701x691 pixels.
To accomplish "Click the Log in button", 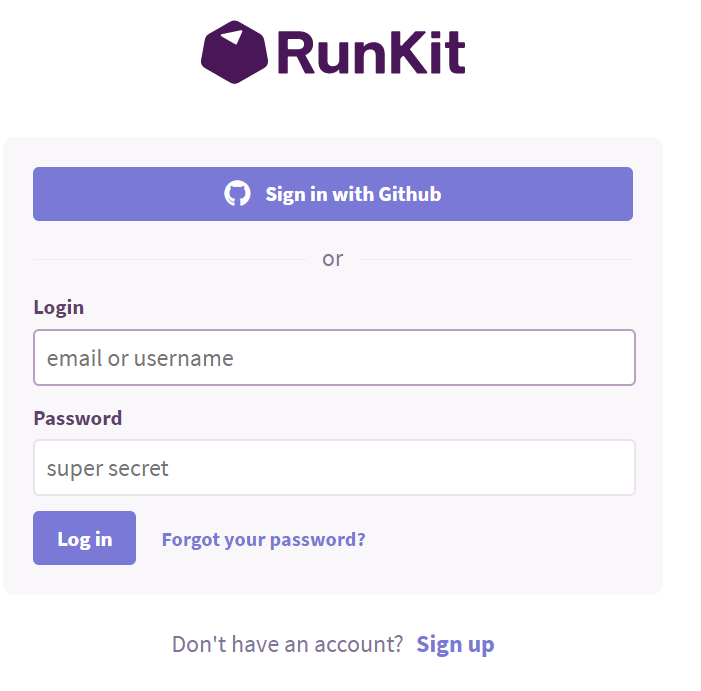I will click(84, 538).
